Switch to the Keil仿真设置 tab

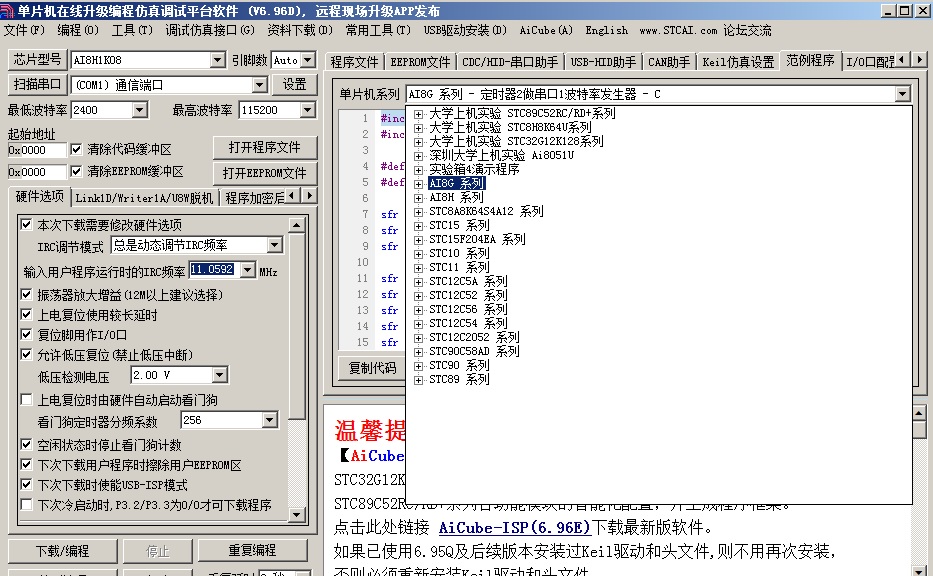pos(738,61)
